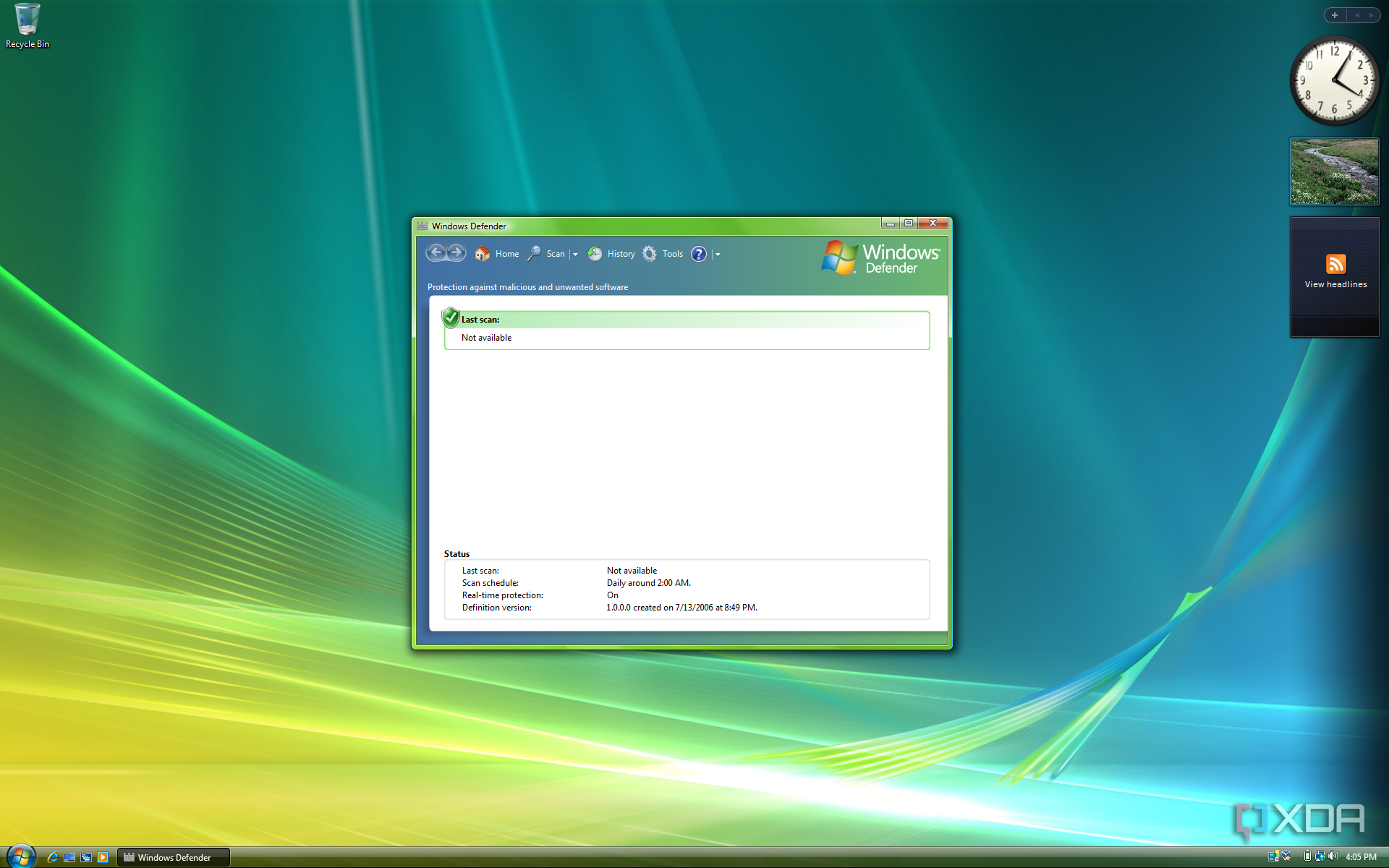1389x868 pixels.
Task: Click the Windows Defender taskbar button
Action: coord(174,857)
